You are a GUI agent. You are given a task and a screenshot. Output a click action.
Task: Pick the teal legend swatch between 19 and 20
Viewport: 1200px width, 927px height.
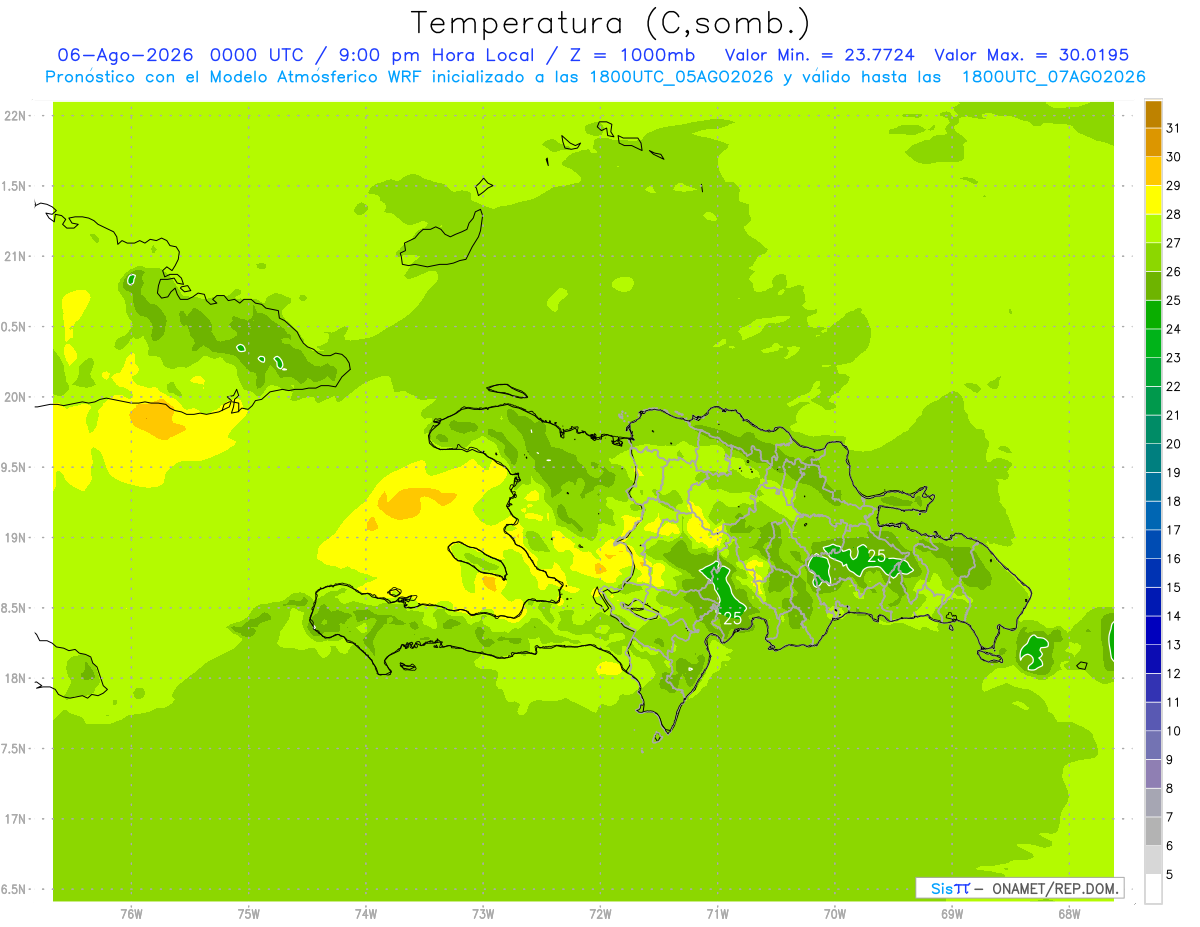[1153, 458]
